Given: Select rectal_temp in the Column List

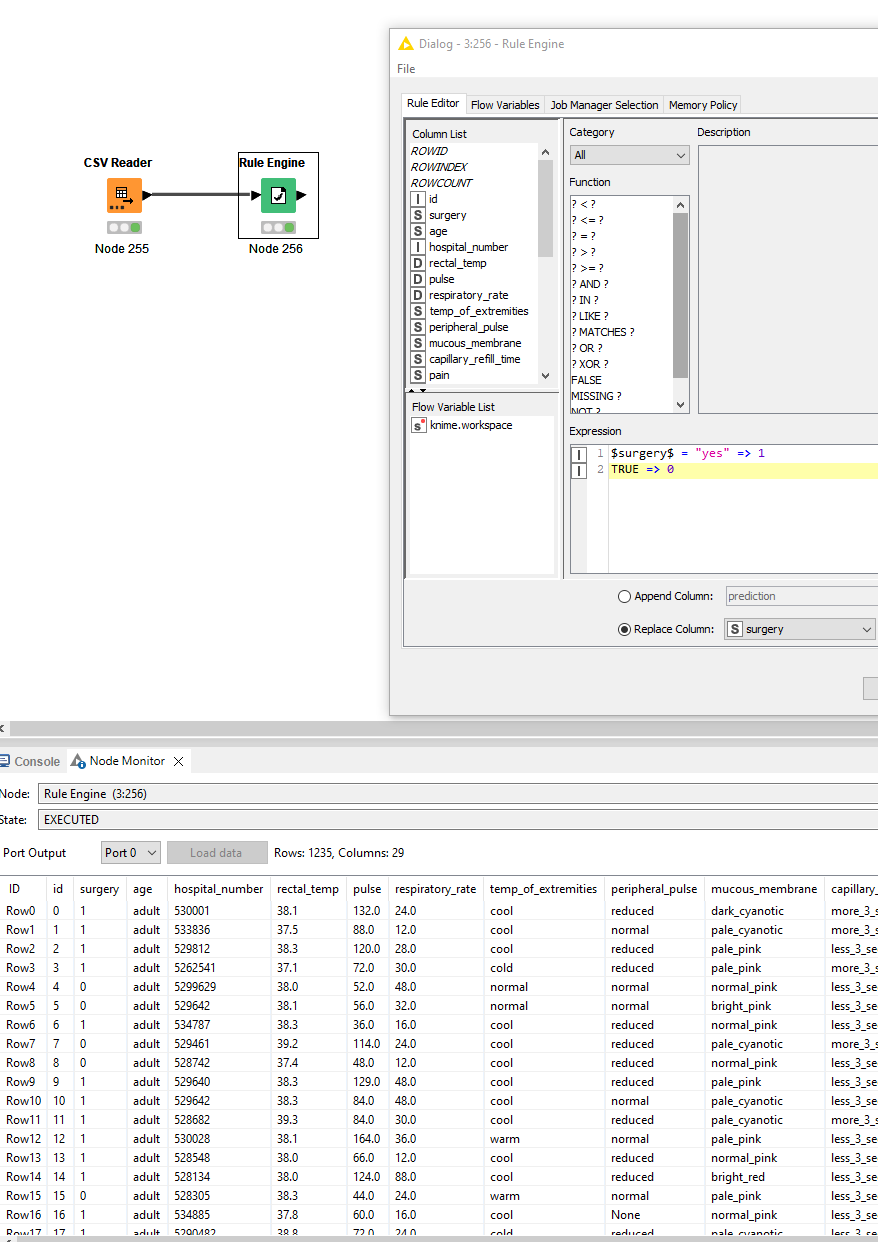Looking at the screenshot, I should tap(457, 263).
